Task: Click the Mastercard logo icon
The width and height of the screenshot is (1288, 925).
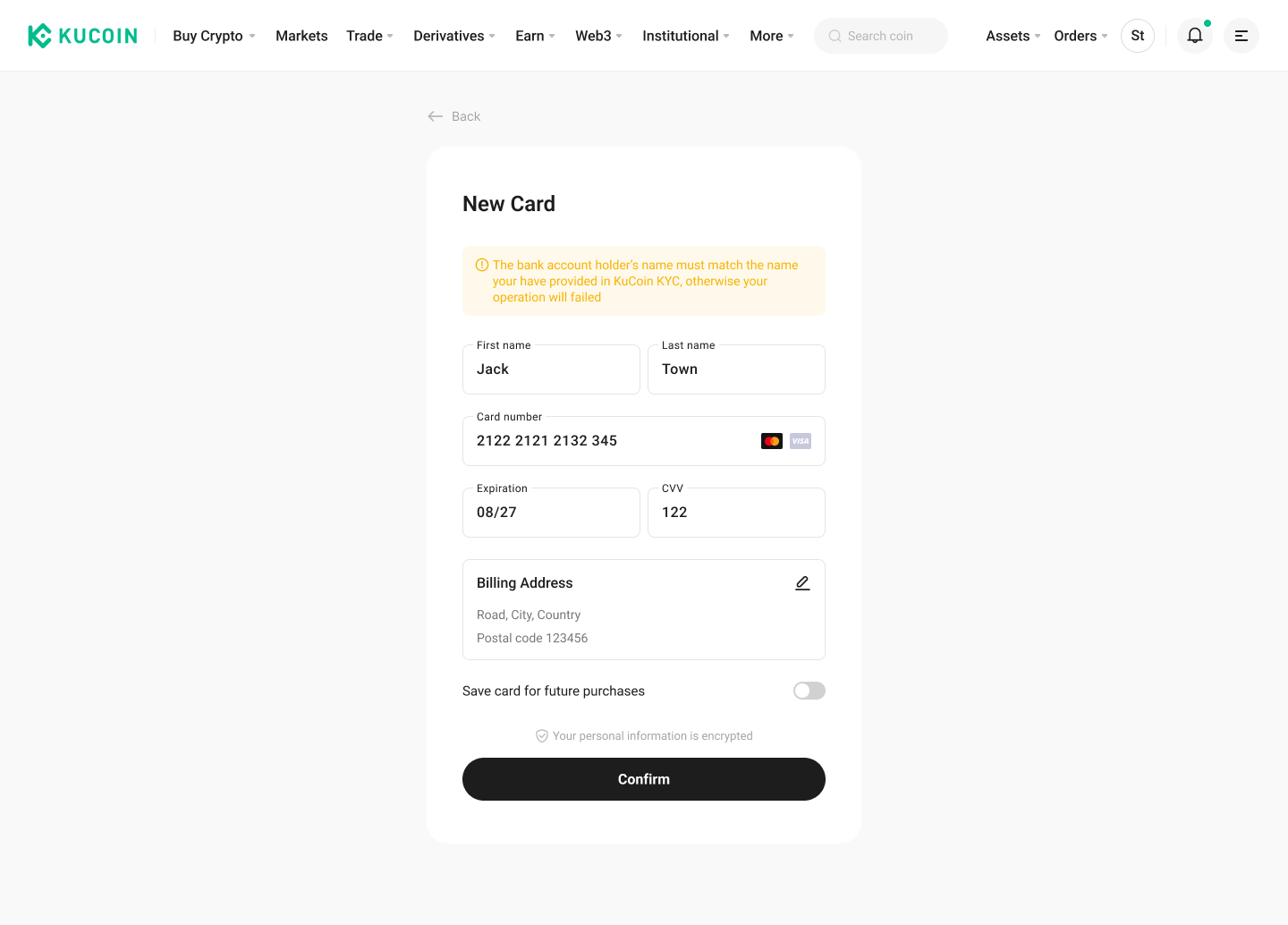Action: click(x=772, y=441)
